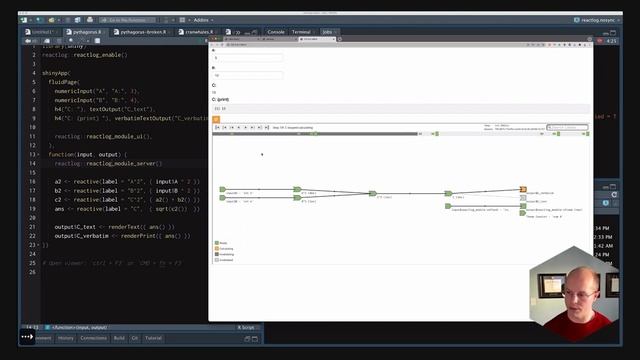Image resolution: width=640 pixels, height=360 pixels.
Task: Open the Tutorial tab
Action: point(153,338)
